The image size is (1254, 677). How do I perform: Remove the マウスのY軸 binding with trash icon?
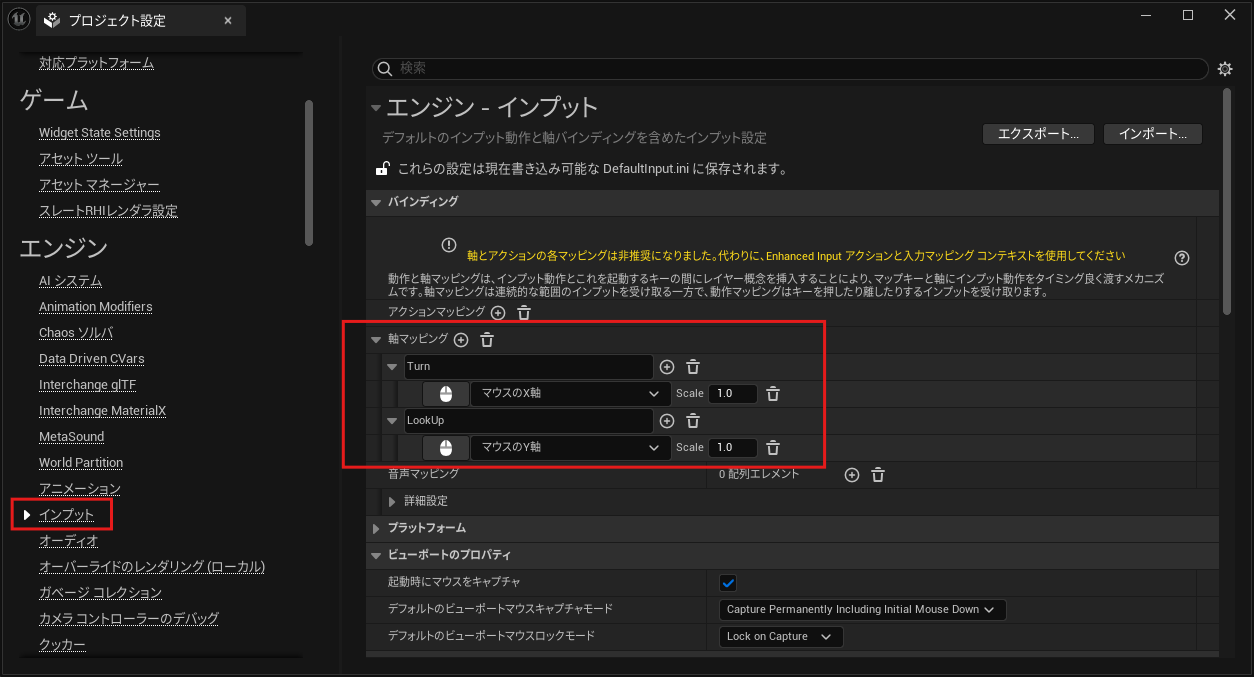tap(773, 448)
